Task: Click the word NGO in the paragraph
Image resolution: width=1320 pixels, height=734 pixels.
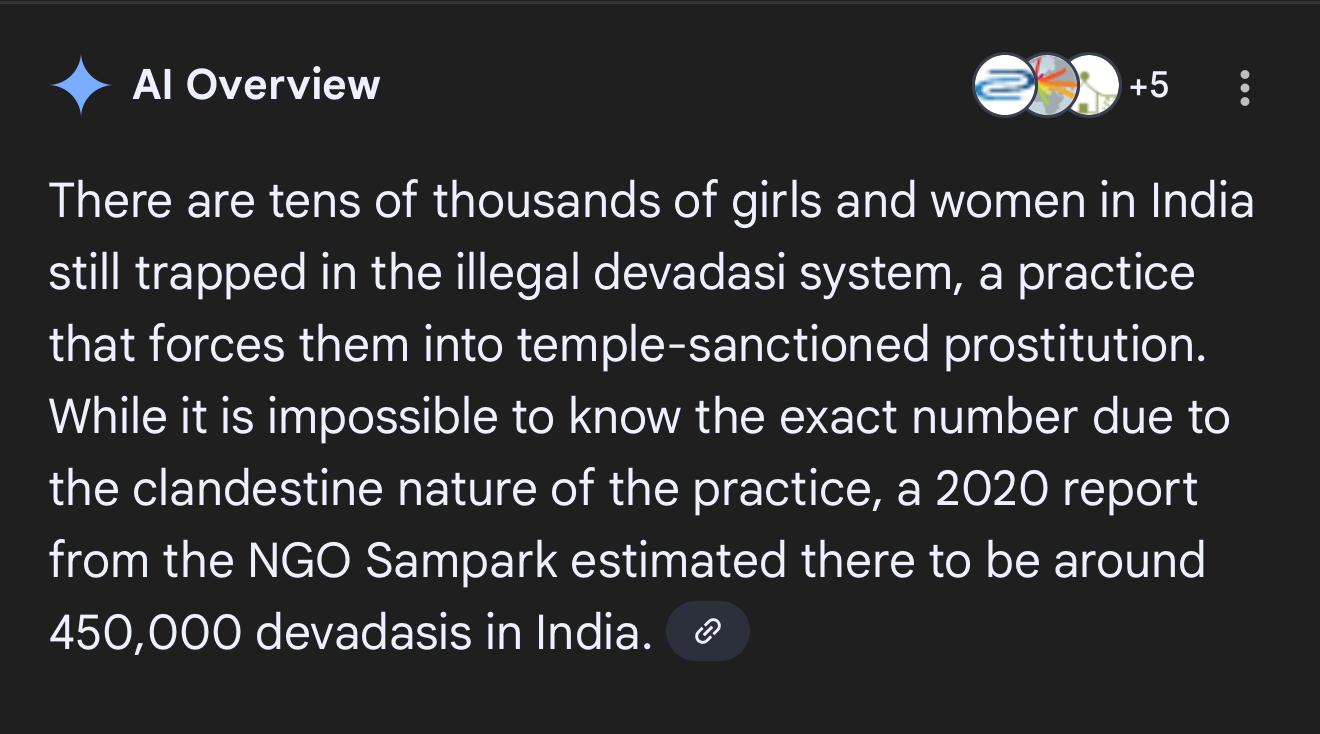Action: pos(298,561)
